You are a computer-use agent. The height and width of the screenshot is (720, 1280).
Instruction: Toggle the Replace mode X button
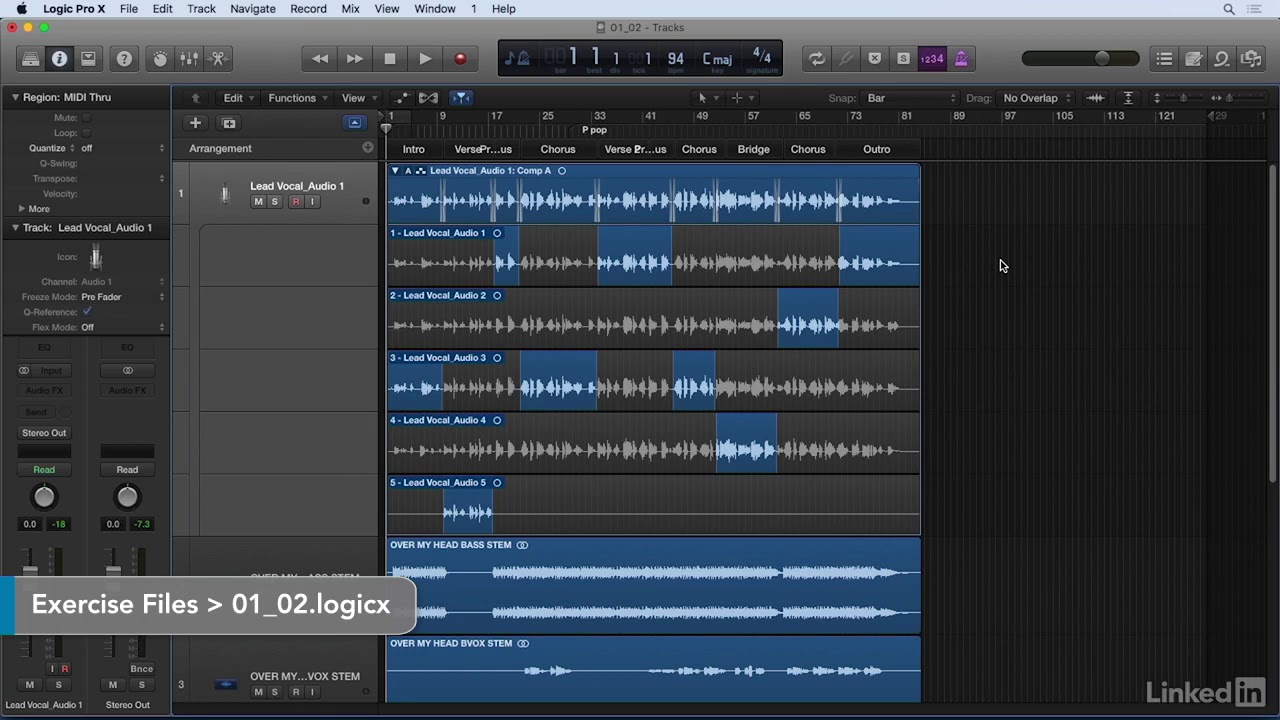click(x=875, y=59)
